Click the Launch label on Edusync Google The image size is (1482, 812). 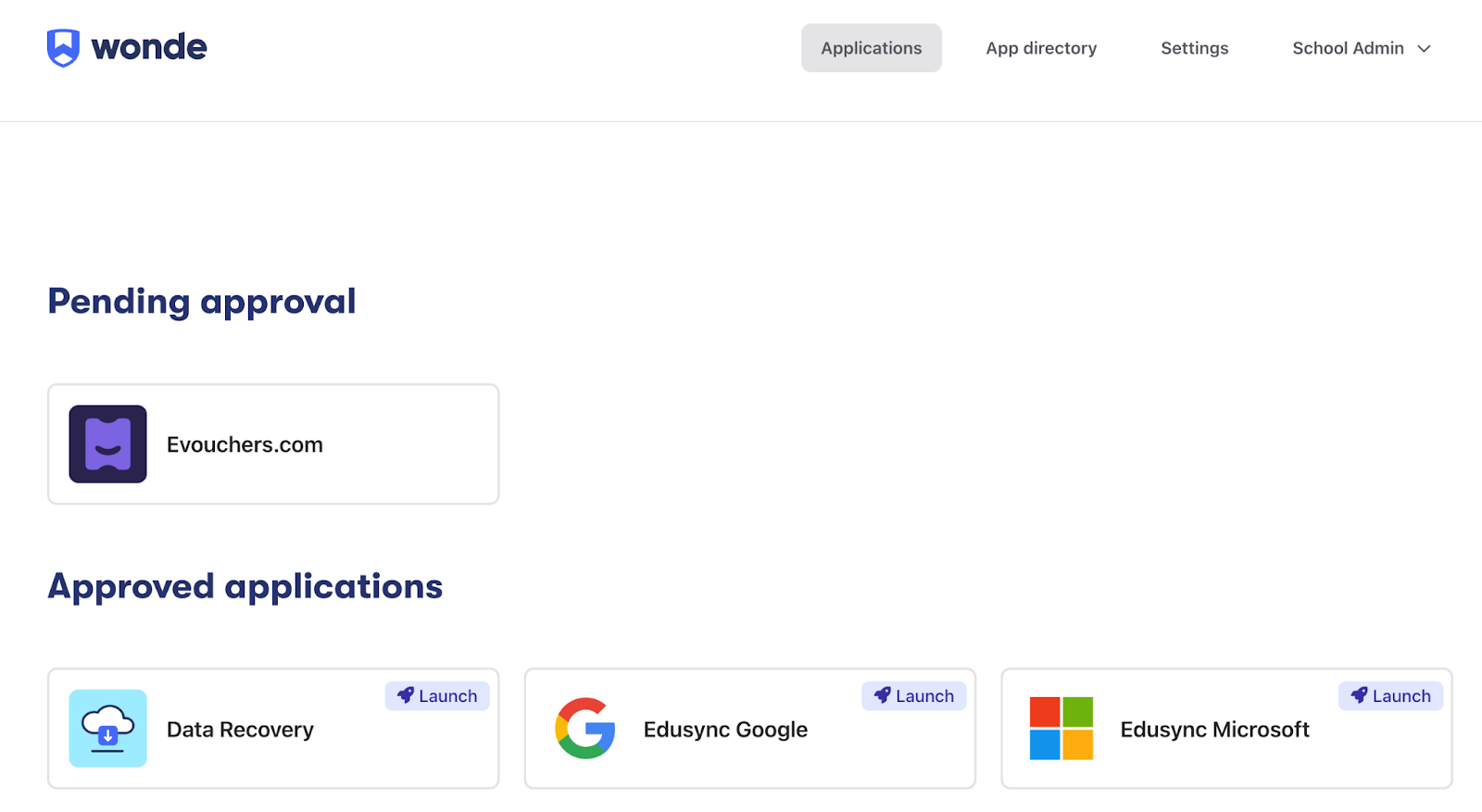924,696
